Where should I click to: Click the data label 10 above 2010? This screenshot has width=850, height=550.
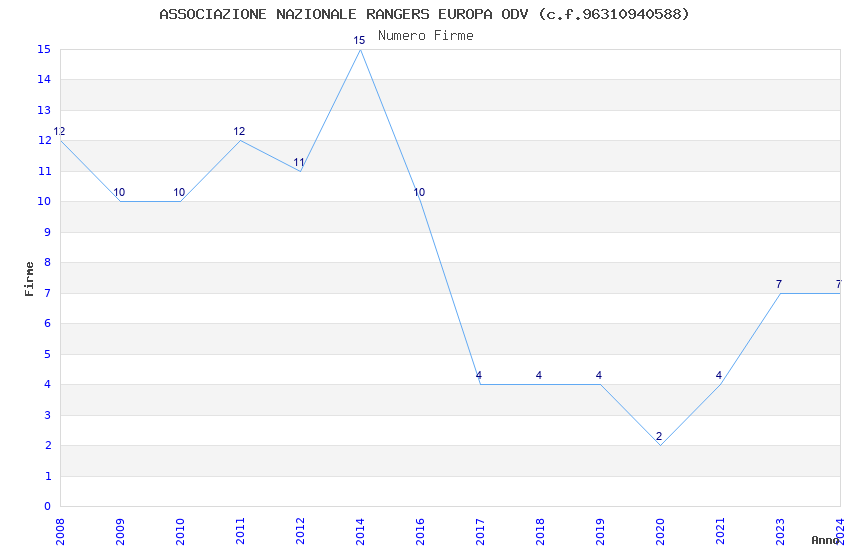pos(179,192)
